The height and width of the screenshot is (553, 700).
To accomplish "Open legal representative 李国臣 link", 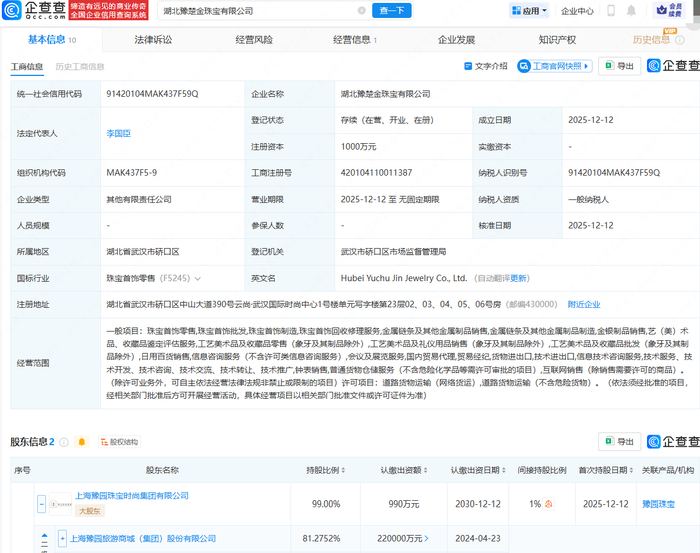I will pyautogui.click(x=118, y=132).
